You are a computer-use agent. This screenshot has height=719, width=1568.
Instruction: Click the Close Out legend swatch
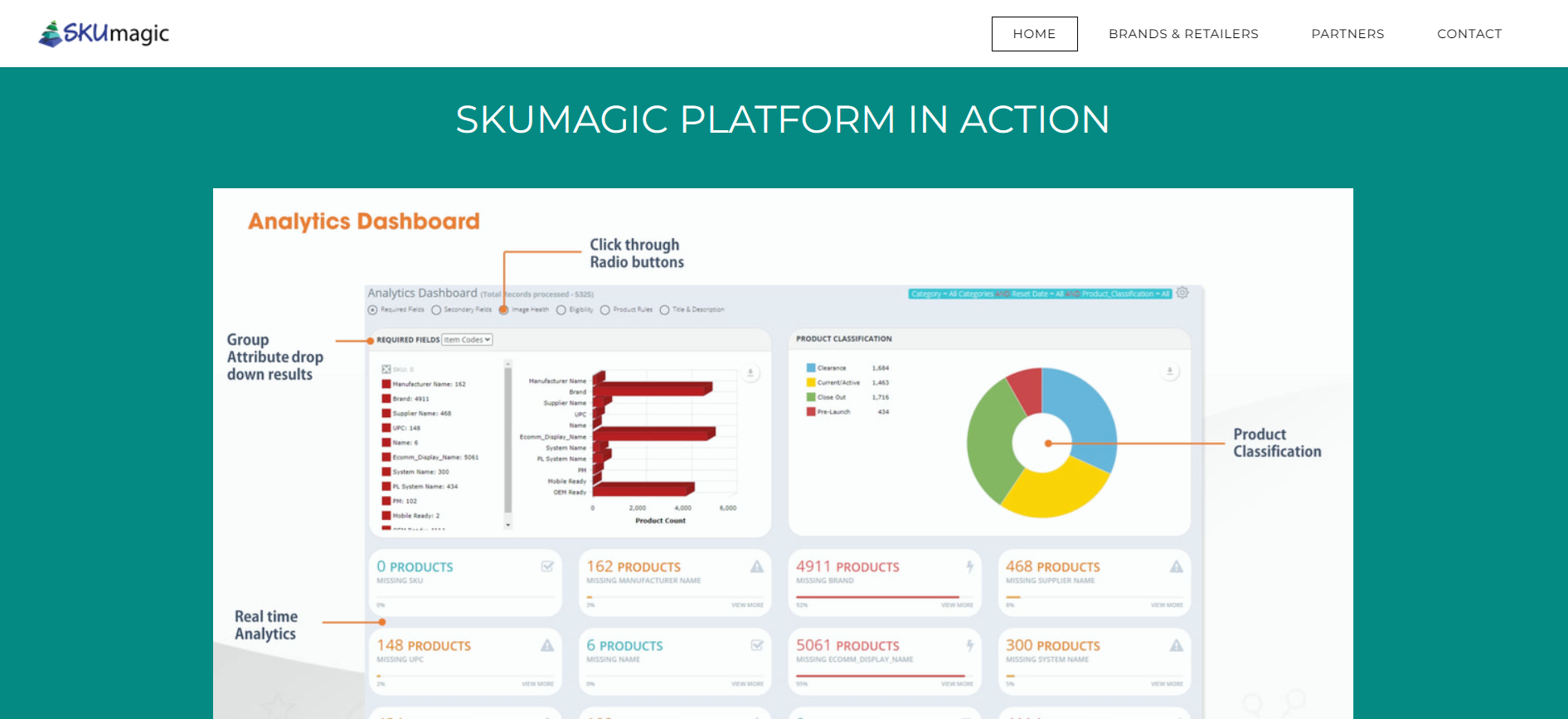811,397
